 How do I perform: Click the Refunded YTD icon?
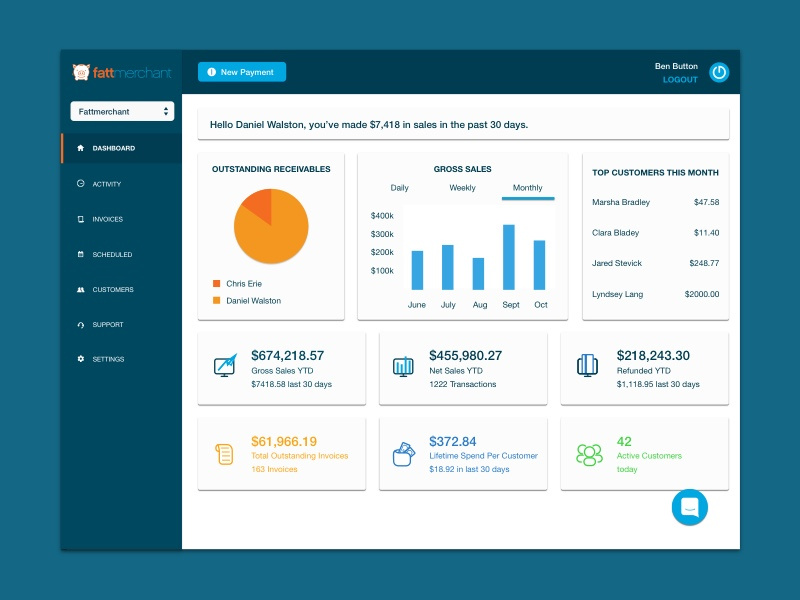[587, 365]
